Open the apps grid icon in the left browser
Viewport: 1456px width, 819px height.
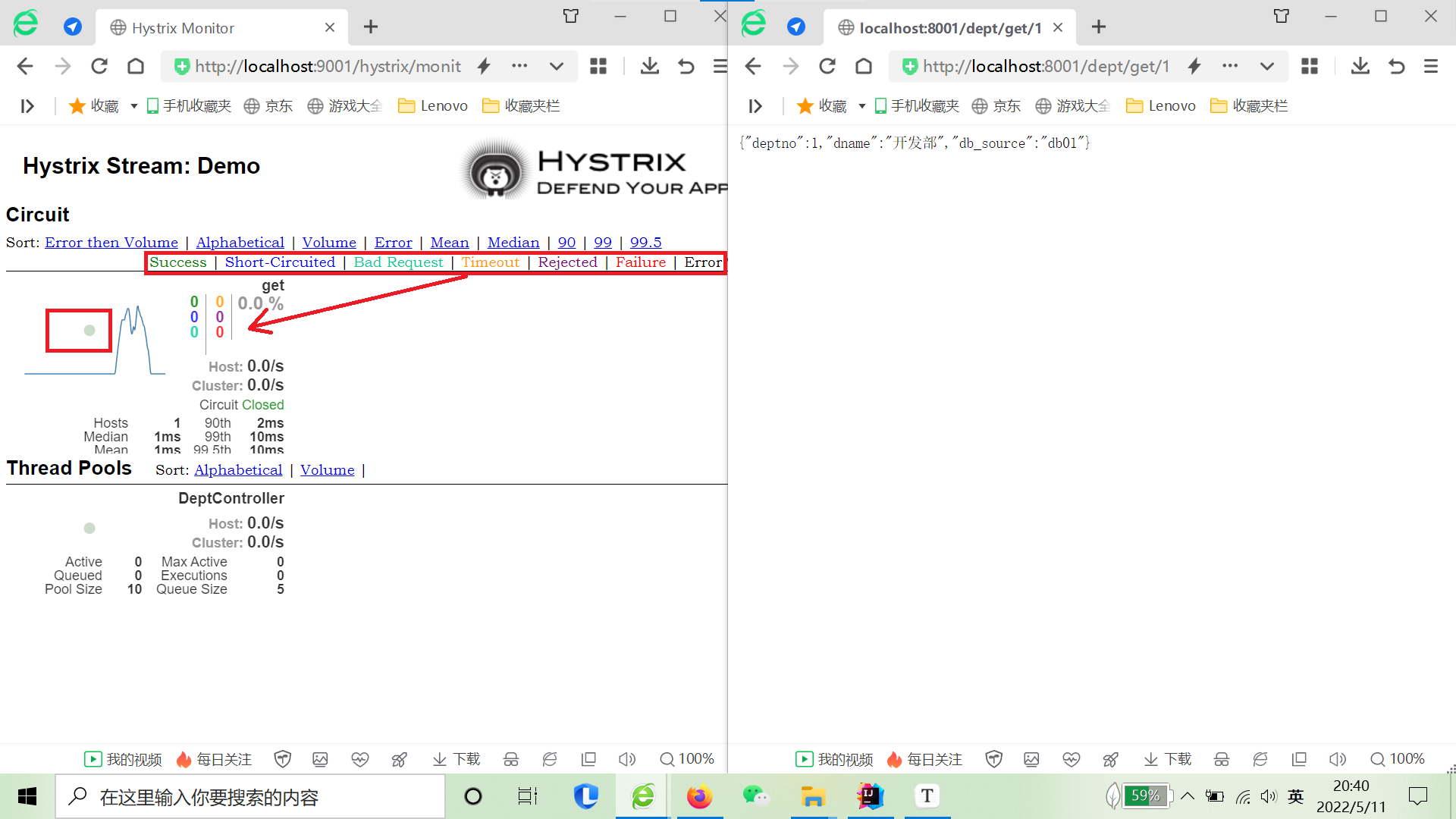(x=598, y=67)
